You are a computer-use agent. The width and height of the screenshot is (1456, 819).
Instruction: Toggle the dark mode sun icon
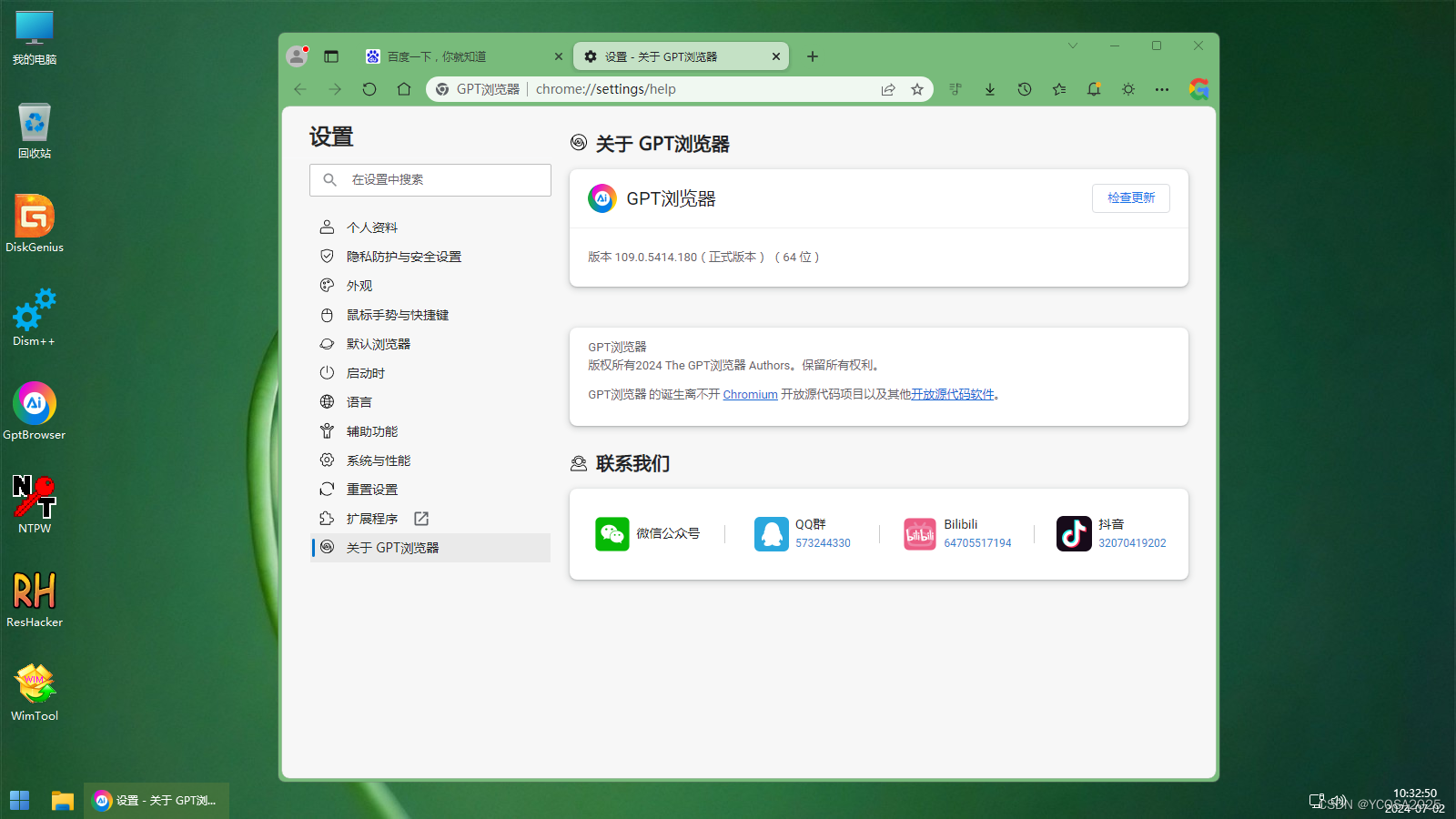click(1128, 89)
